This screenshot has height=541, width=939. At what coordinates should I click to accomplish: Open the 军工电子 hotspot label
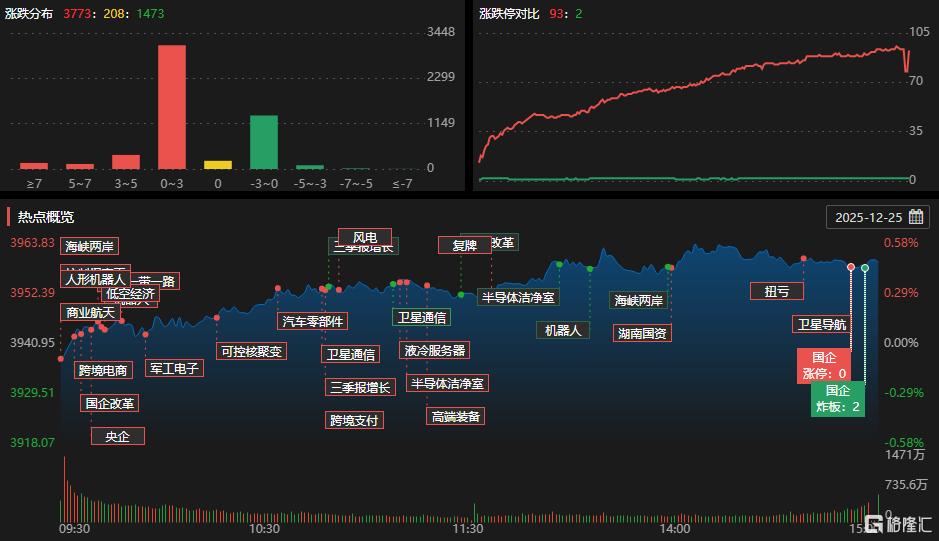pos(175,368)
